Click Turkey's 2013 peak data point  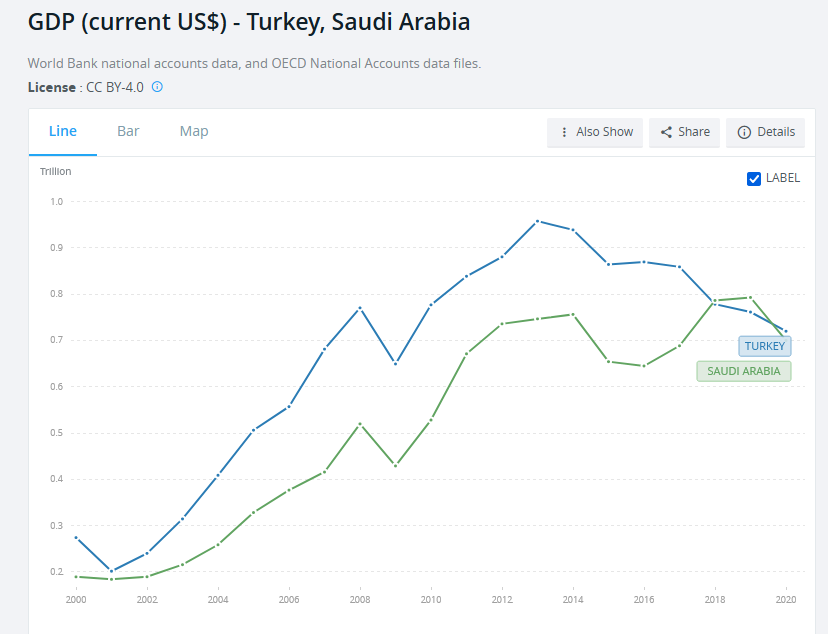(537, 221)
